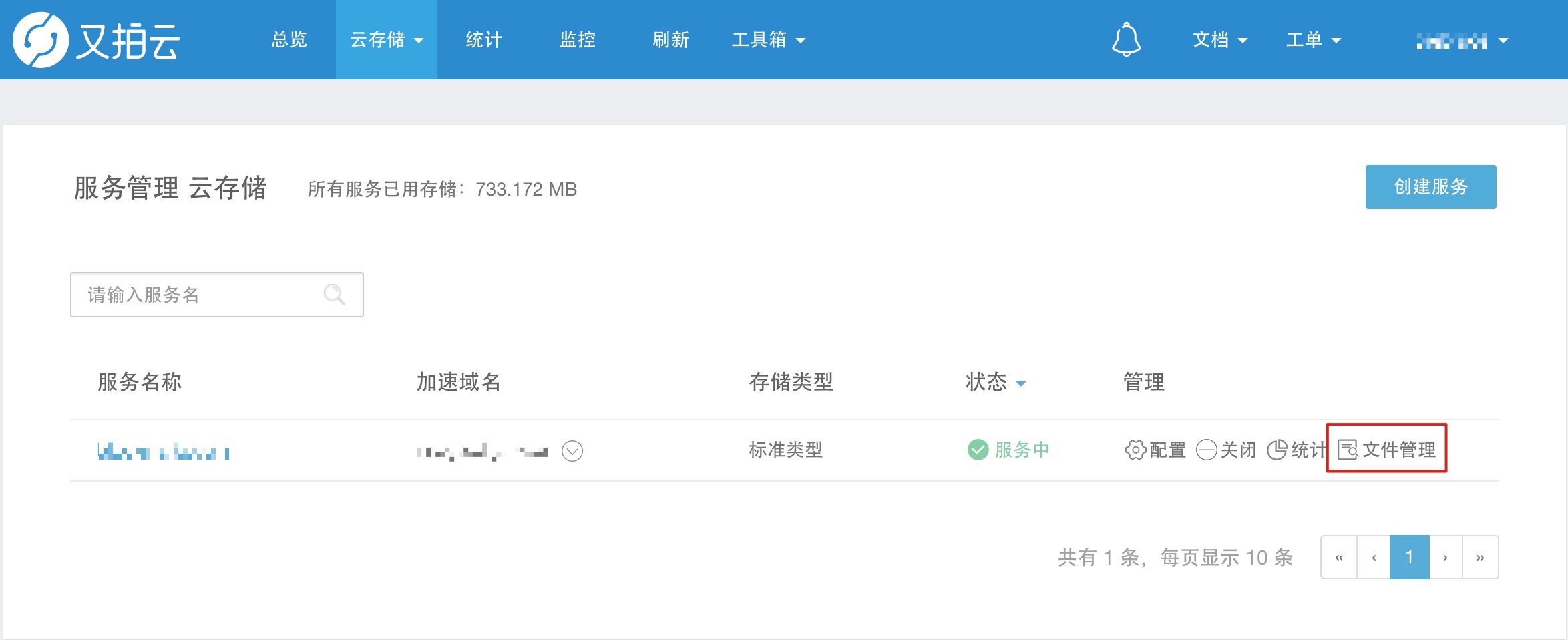This screenshot has width=1568, height=640.
Task: Click the 标准类型 storage type cell
Action: [x=786, y=450]
